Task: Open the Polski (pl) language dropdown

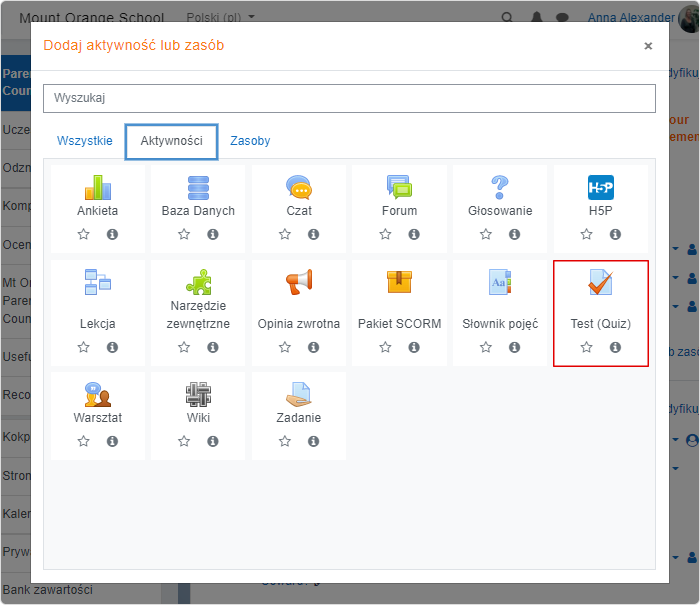Action: [x=220, y=17]
